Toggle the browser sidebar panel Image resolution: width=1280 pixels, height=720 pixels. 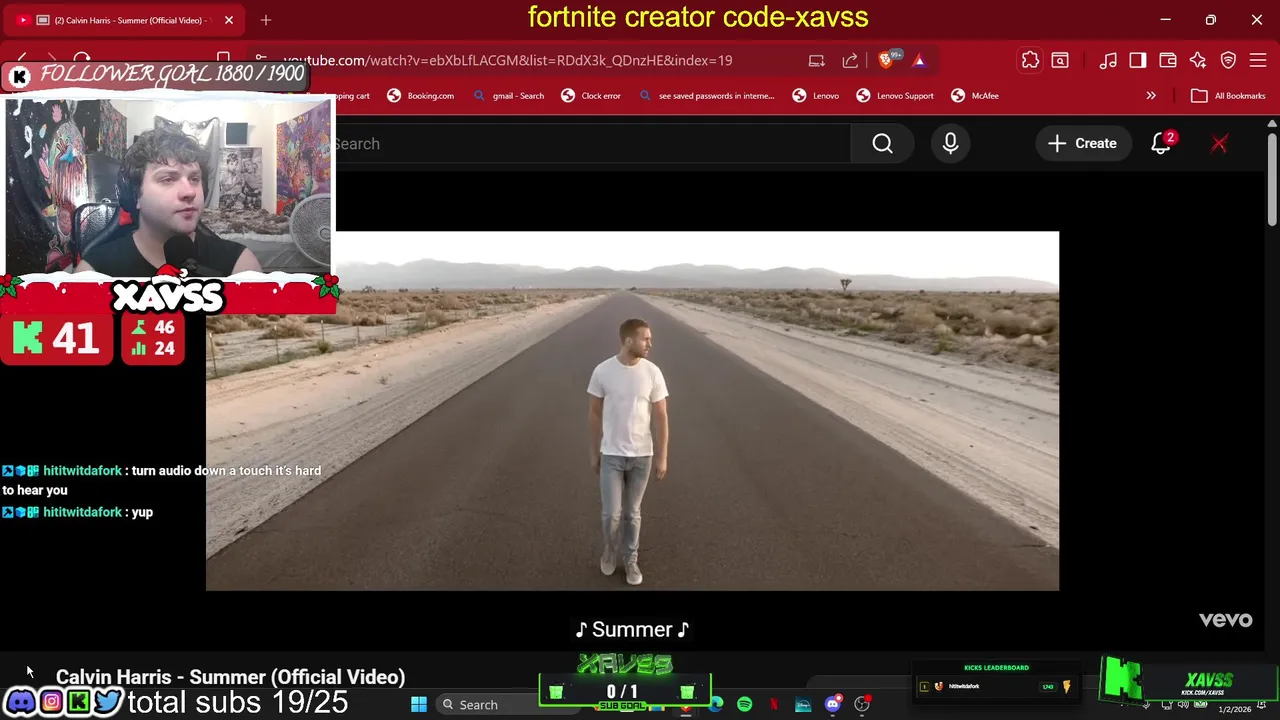[1138, 61]
